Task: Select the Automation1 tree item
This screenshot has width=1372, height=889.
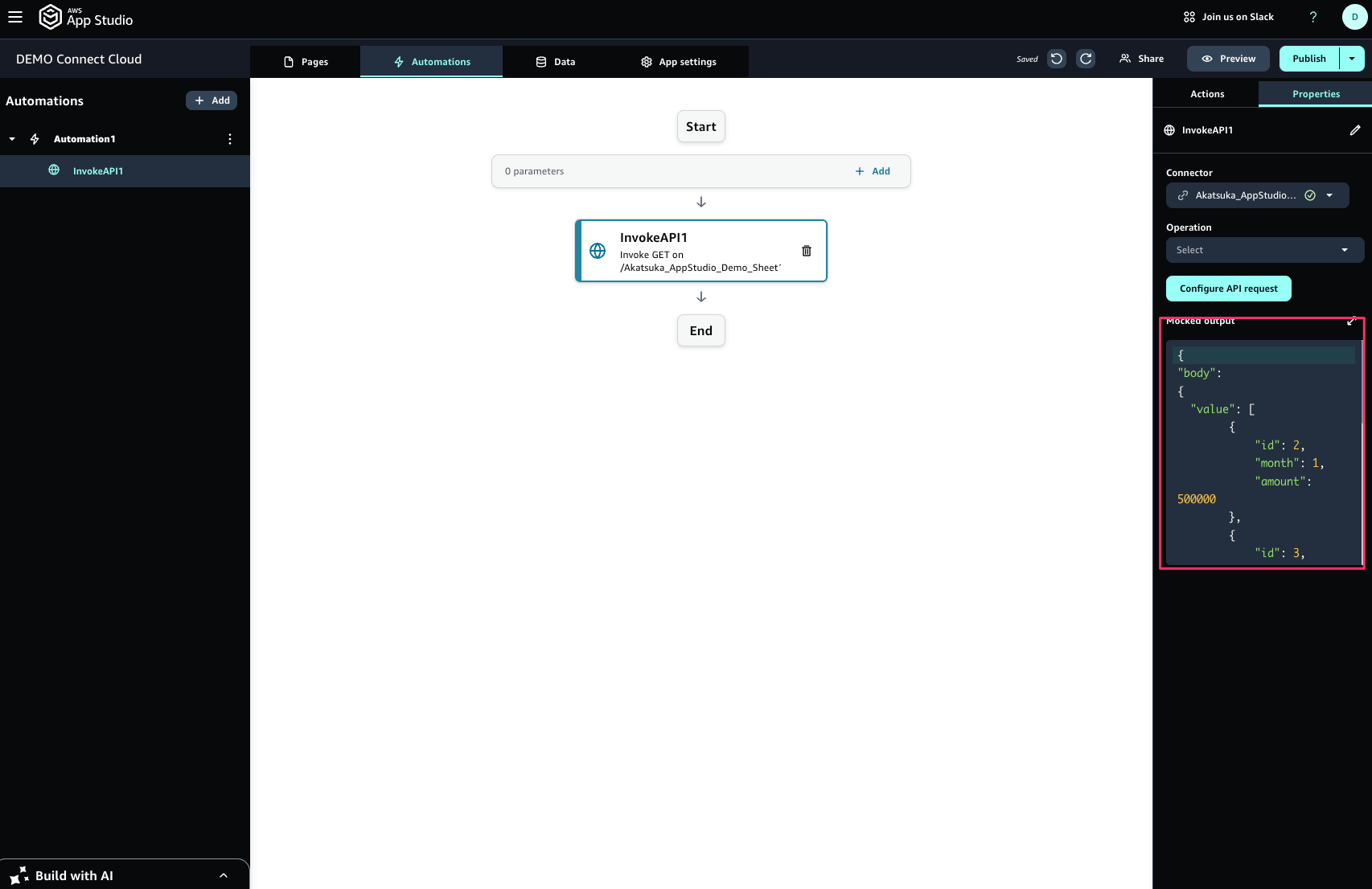Action: click(125, 139)
